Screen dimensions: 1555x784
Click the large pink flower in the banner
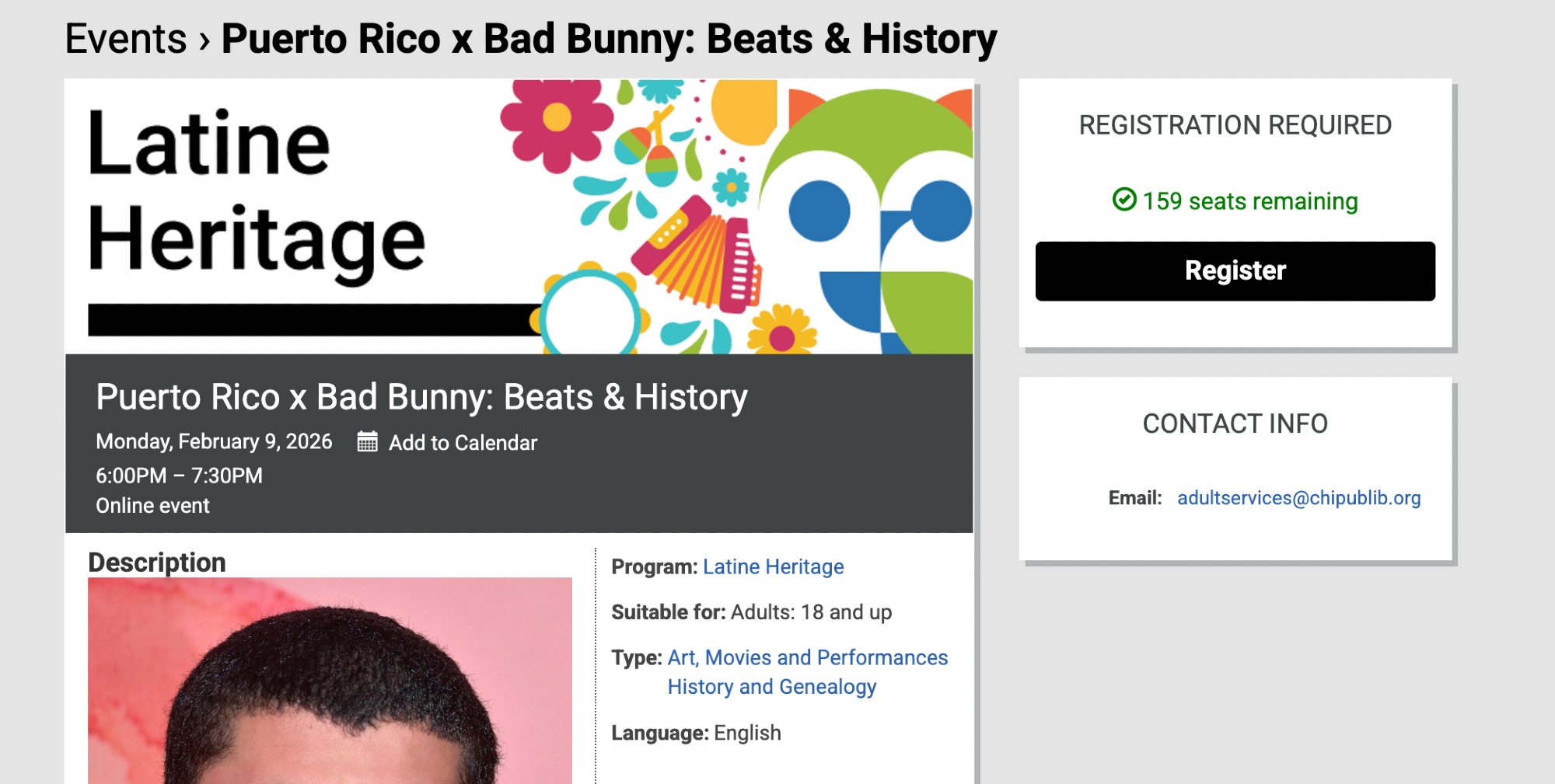[555, 121]
